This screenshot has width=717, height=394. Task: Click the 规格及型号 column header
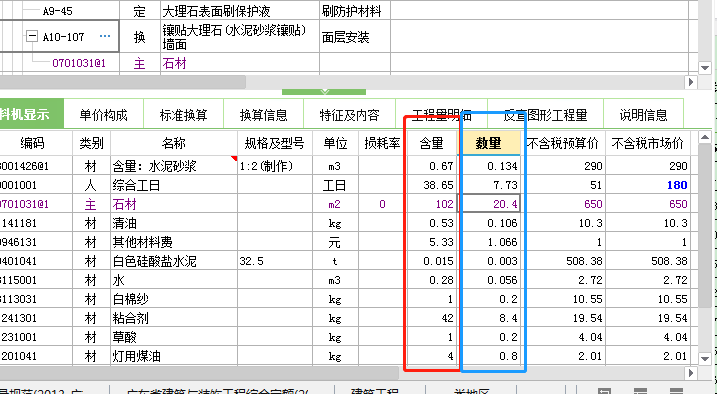[274, 144]
